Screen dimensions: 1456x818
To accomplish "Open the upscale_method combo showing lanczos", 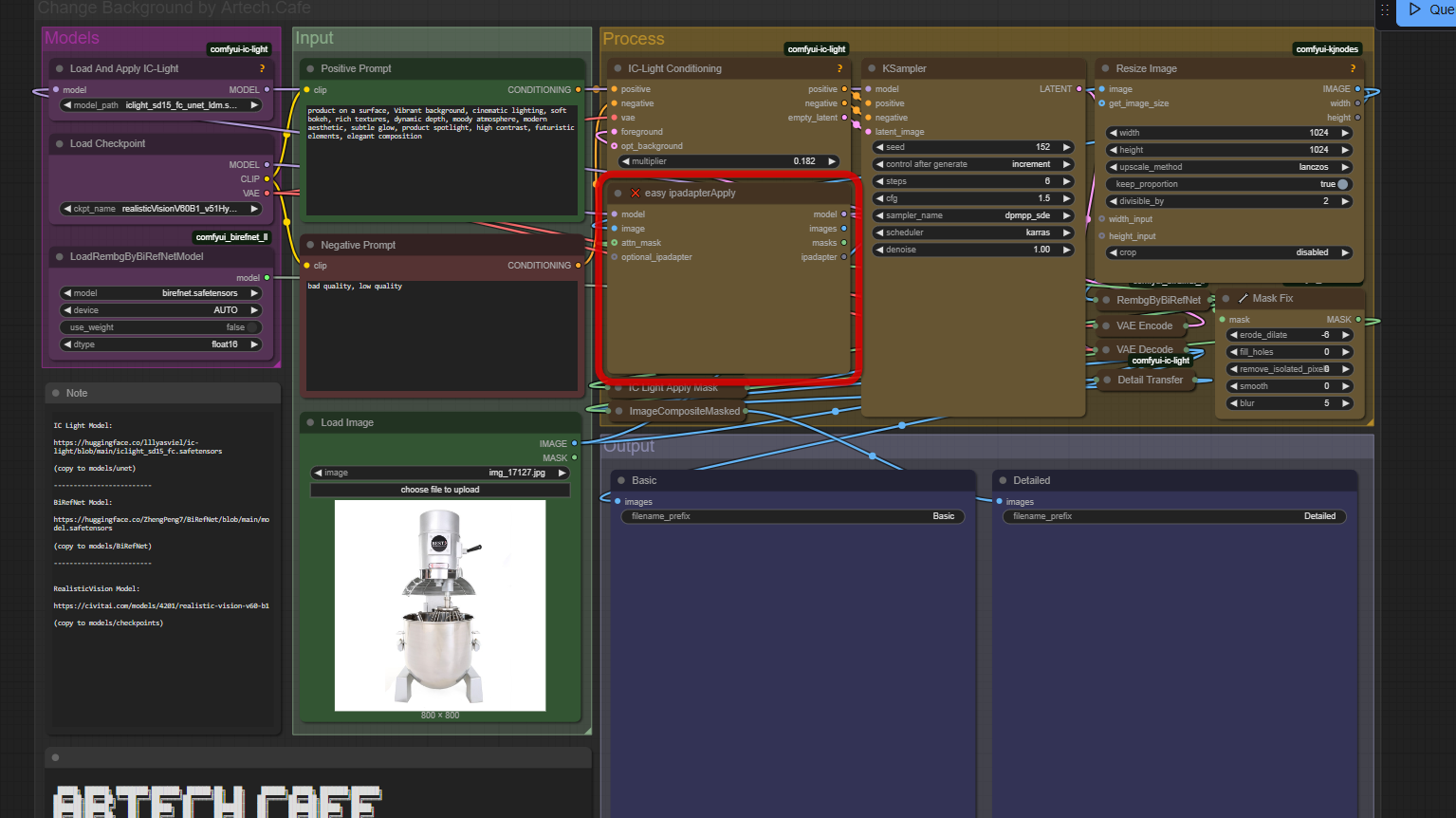I will (1228, 167).
